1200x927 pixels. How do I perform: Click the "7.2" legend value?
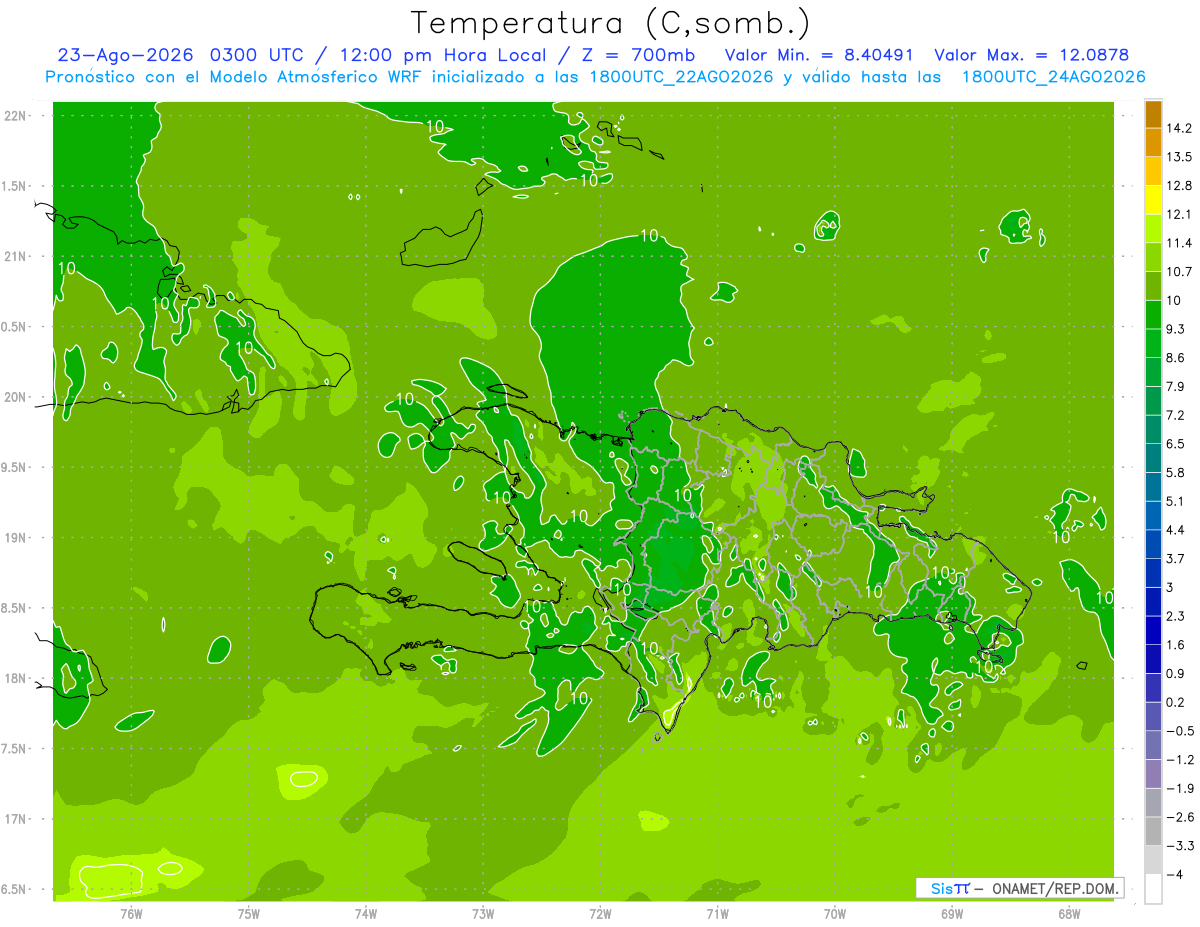(x=1176, y=415)
